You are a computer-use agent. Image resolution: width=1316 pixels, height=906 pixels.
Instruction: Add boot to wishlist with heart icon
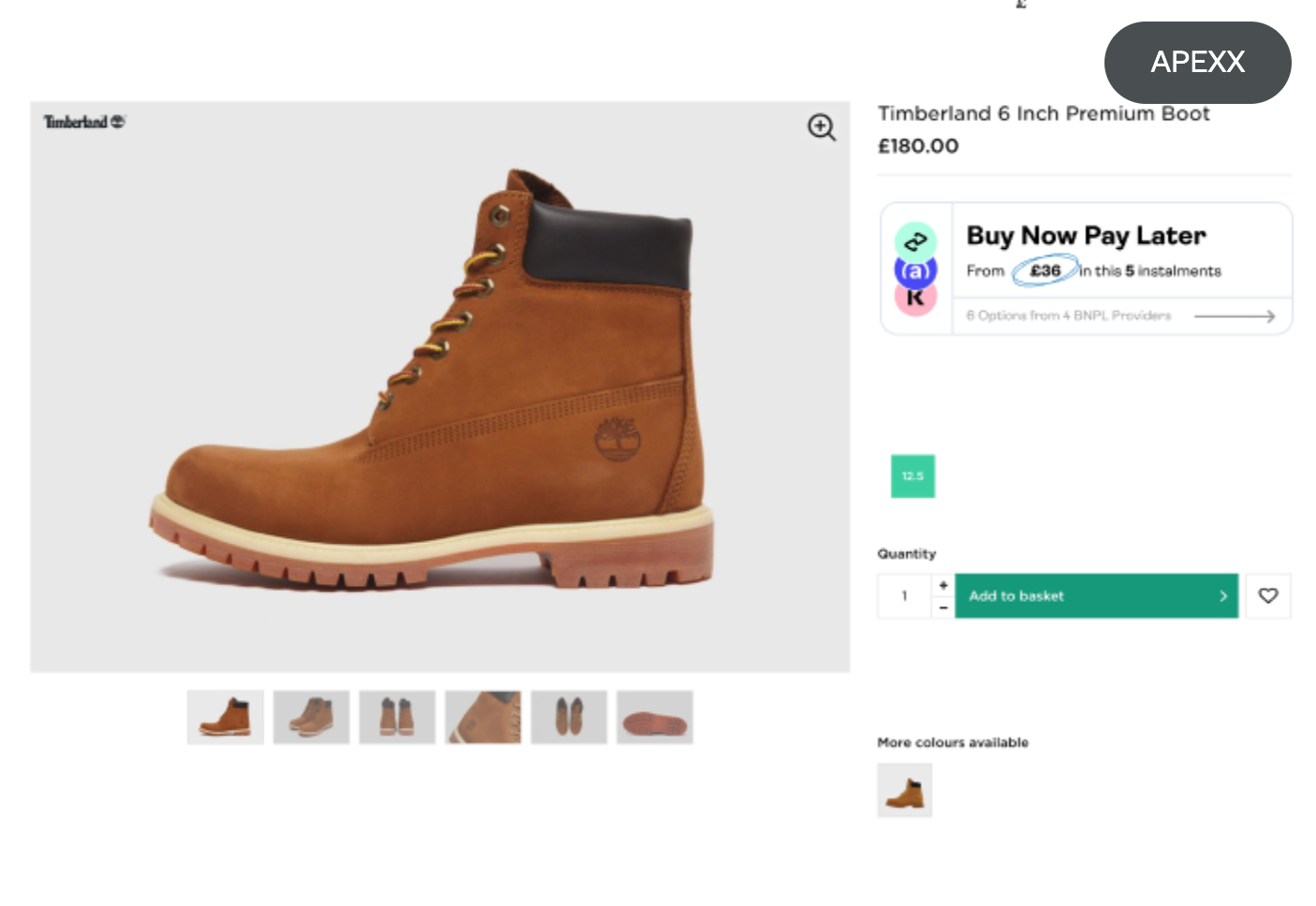[x=1267, y=596]
